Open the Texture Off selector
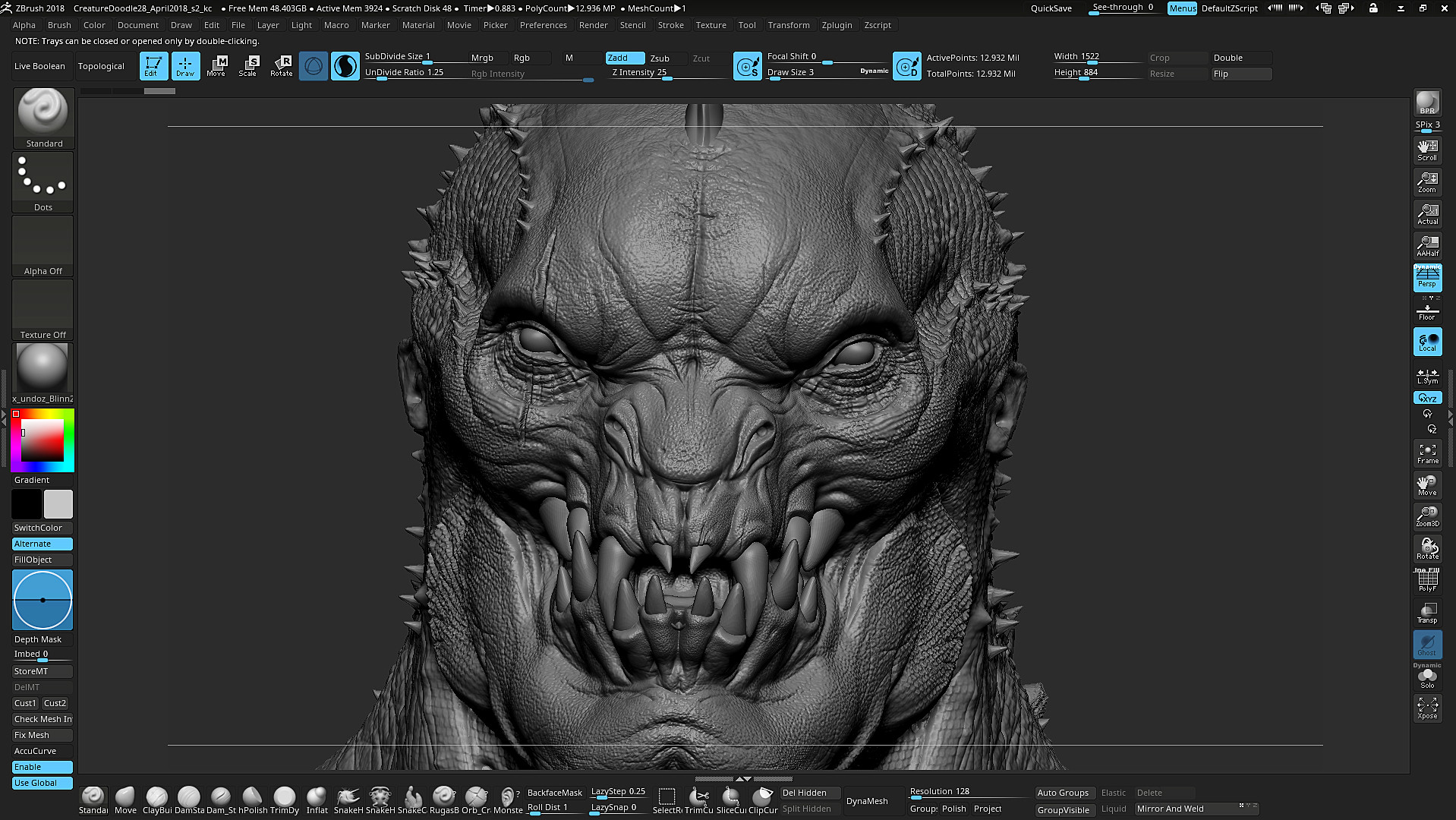 43,309
